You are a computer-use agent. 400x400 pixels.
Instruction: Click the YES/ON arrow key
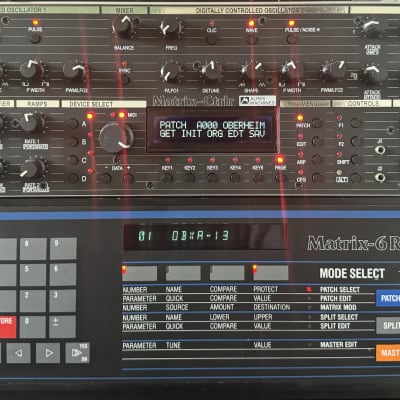click(x=78, y=353)
